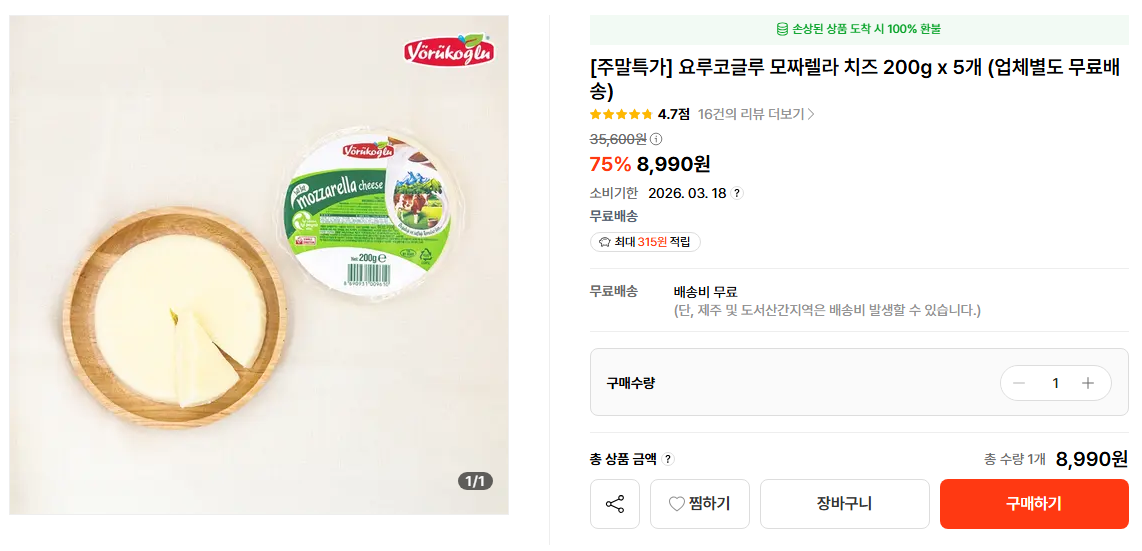Click the share icon button

(x=615, y=504)
